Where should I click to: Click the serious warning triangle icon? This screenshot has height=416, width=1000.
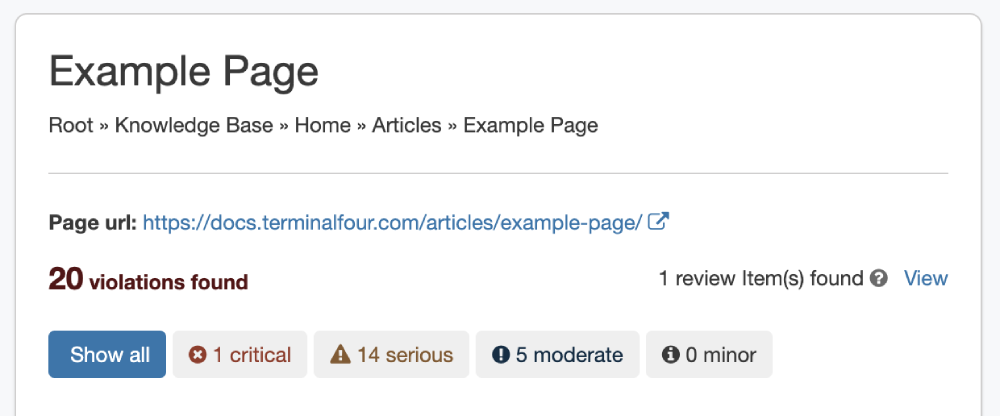340,355
